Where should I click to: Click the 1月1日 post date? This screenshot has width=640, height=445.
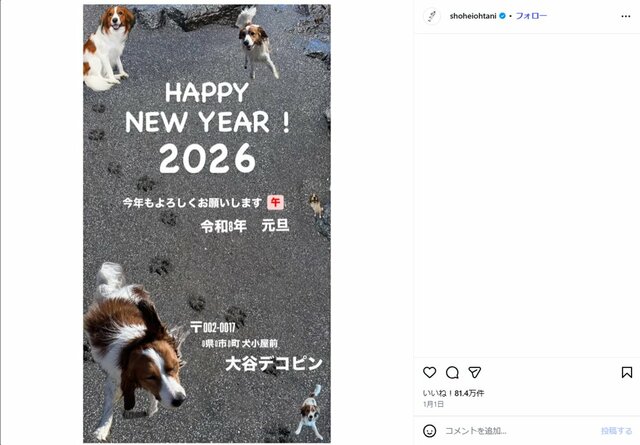click(433, 404)
